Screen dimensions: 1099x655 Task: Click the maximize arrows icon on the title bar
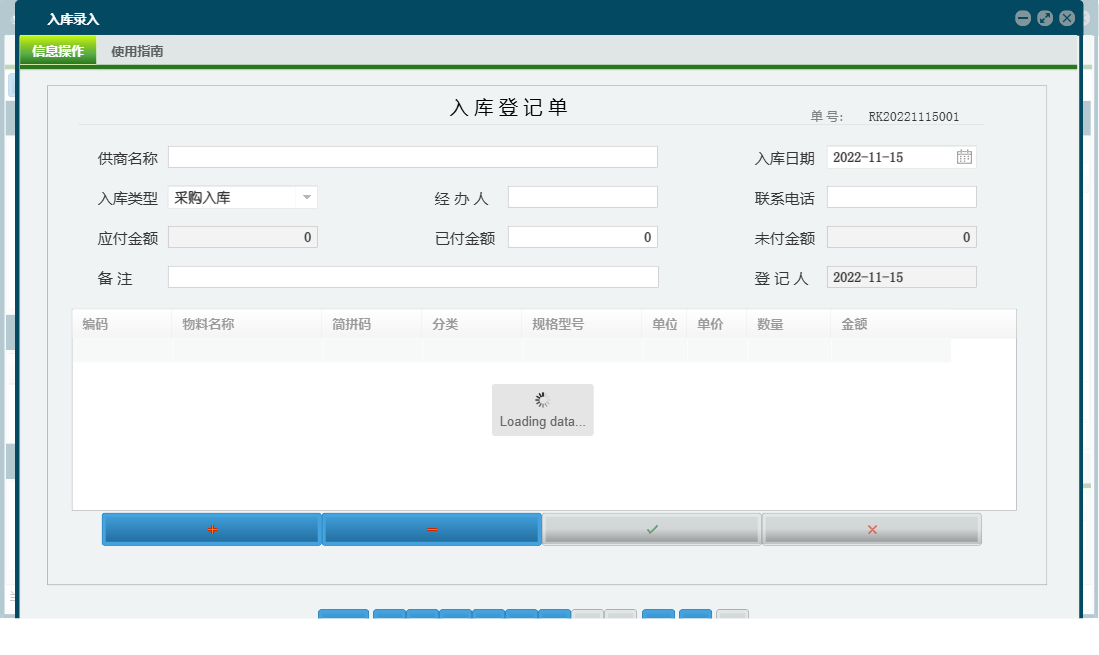[x=1044, y=17]
